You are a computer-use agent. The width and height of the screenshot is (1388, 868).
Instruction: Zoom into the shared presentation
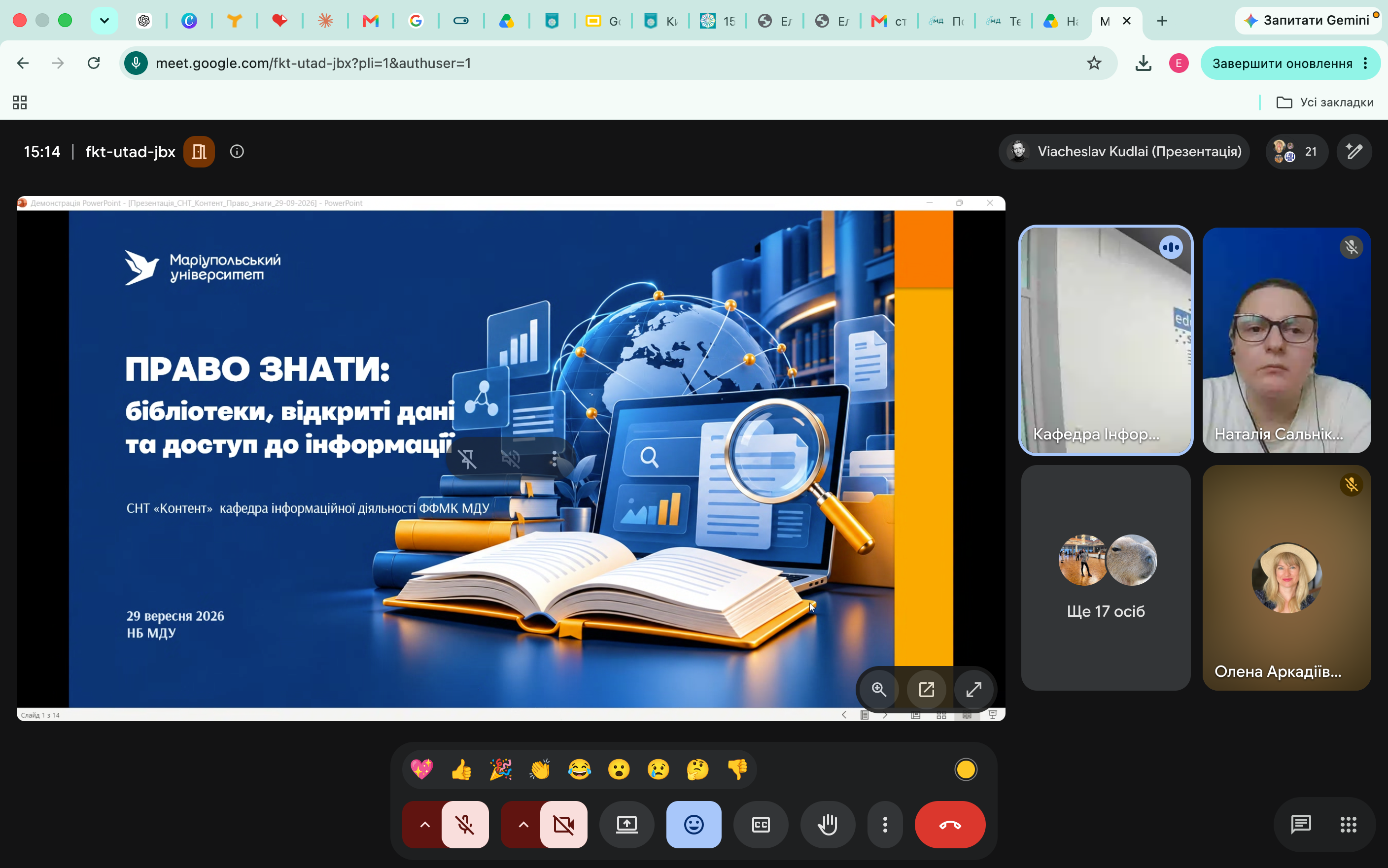point(879,689)
